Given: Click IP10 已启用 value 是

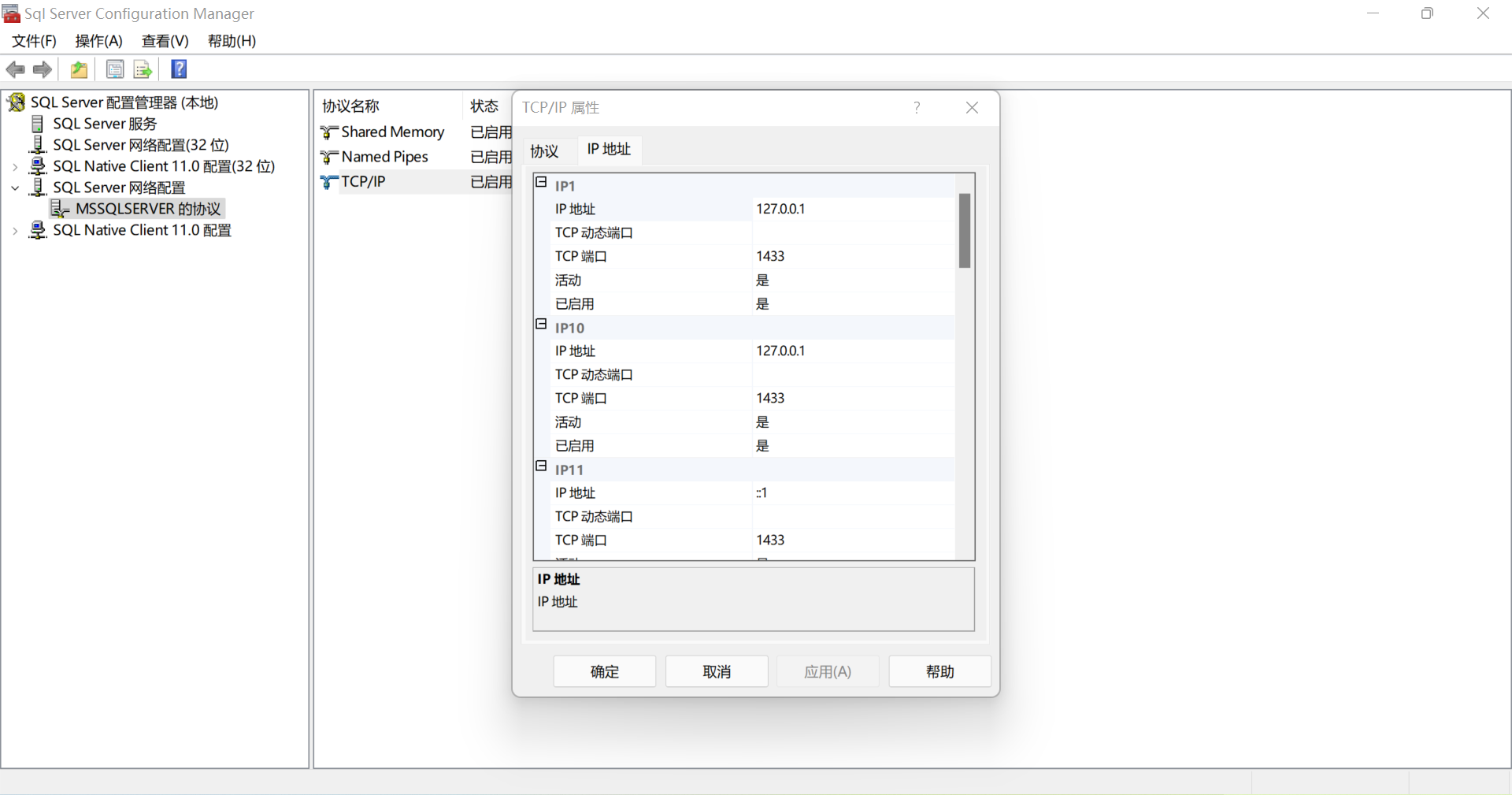Looking at the screenshot, I should (x=854, y=445).
